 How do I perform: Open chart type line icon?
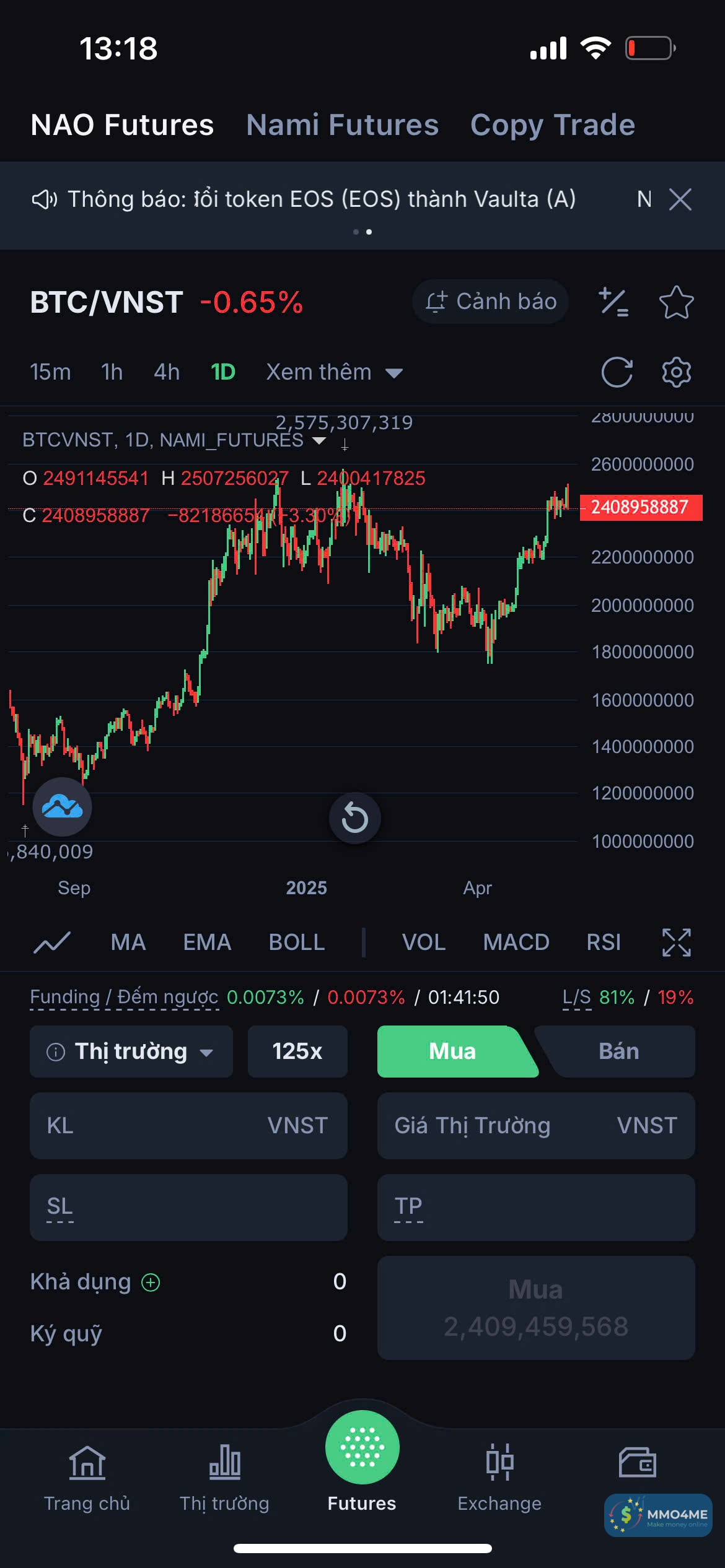pyautogui.click(x=52, y=943)
